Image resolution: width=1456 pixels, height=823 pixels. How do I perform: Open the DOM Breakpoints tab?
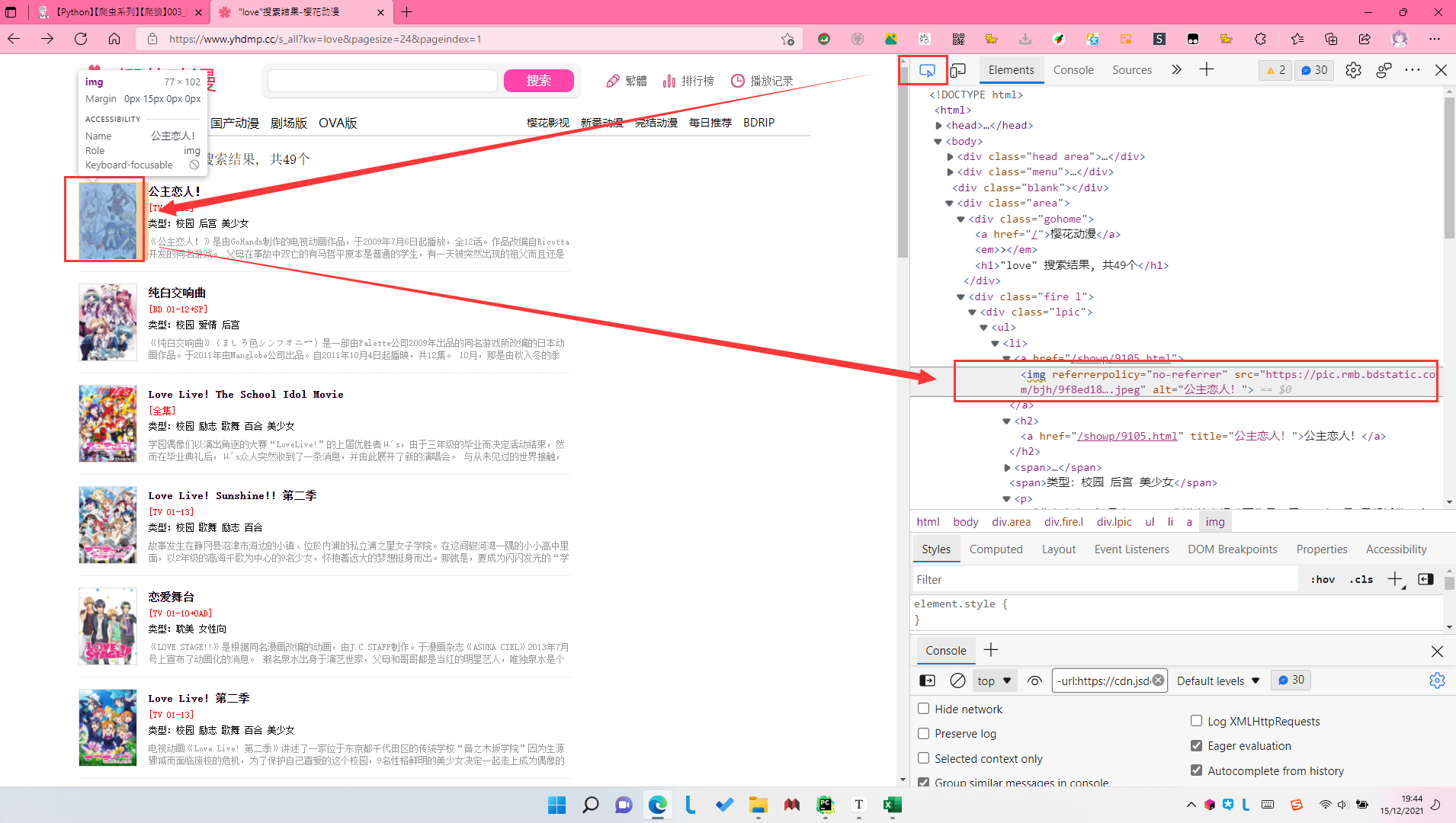click(1232, 549)
